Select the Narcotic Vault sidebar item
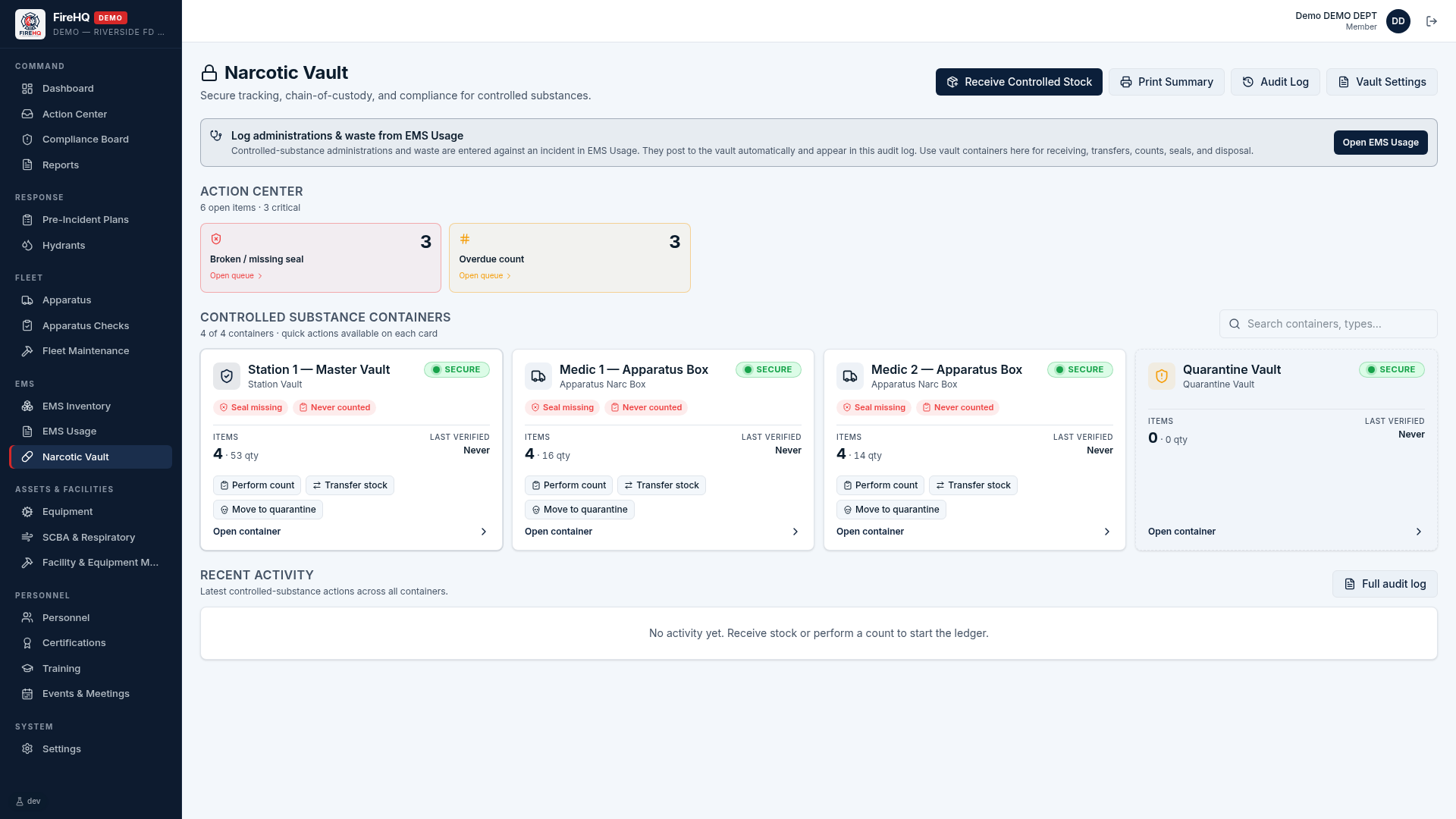Image resolution: width=1456 pixels, height=819 pixels. tap(91, 457)
